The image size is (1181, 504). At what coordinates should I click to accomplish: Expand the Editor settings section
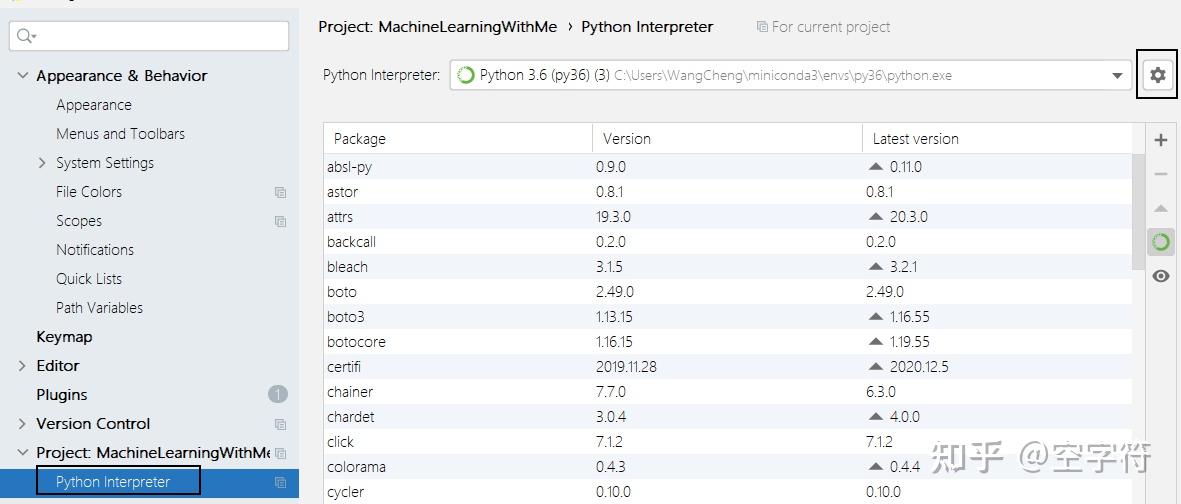pos(23,366)
